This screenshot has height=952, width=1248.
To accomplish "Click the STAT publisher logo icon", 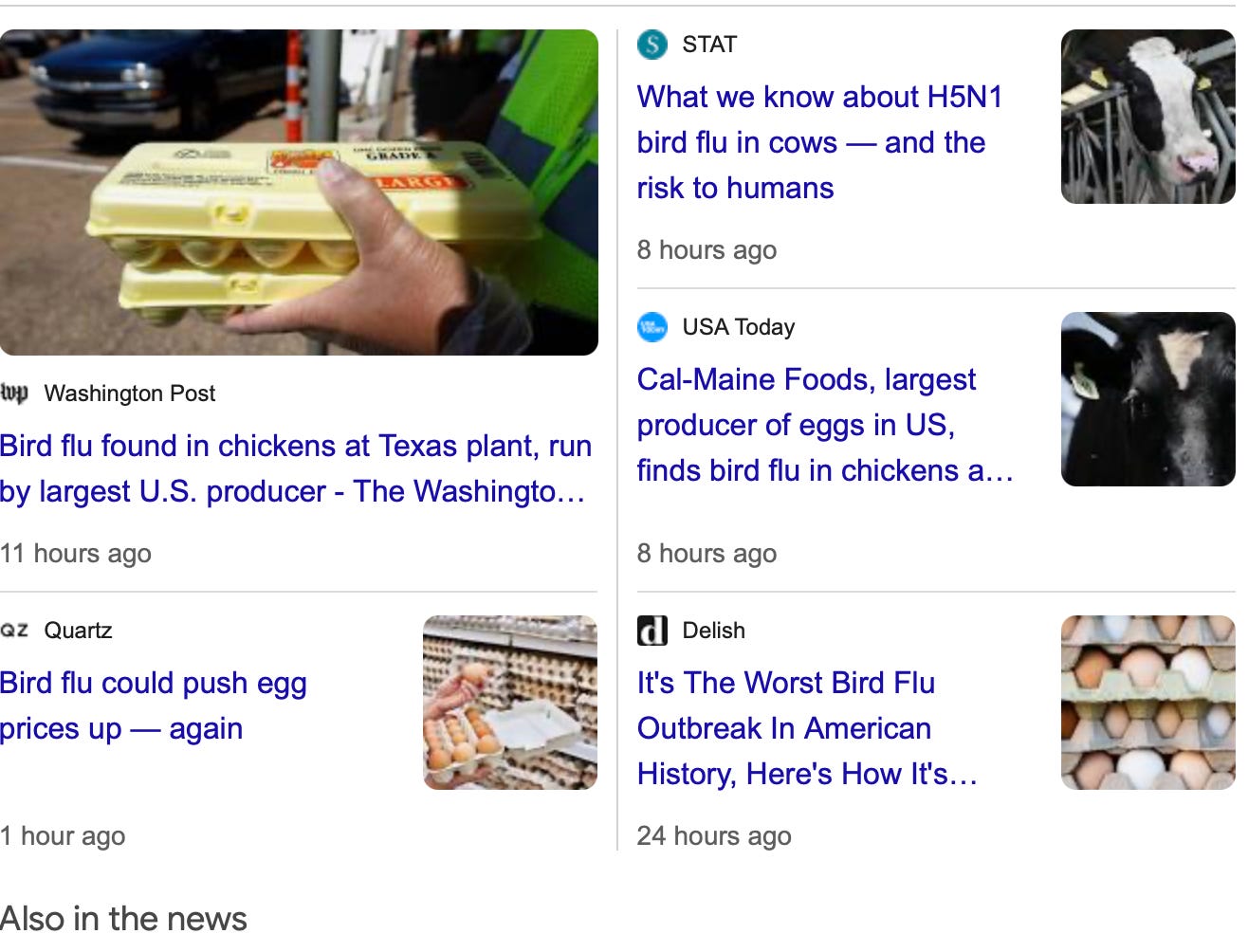I will coord(652,45).
